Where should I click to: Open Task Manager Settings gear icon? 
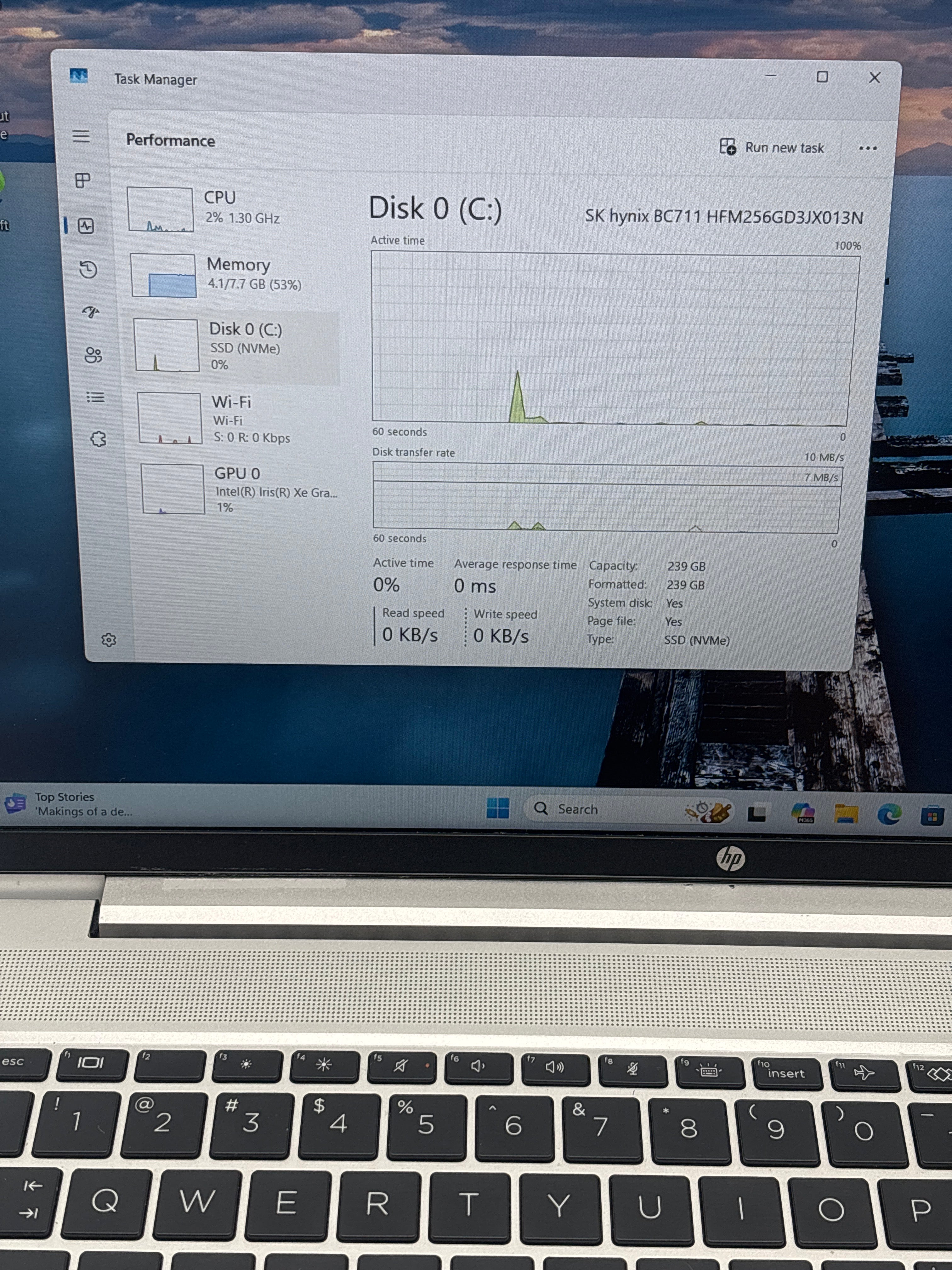pos(109,640)
